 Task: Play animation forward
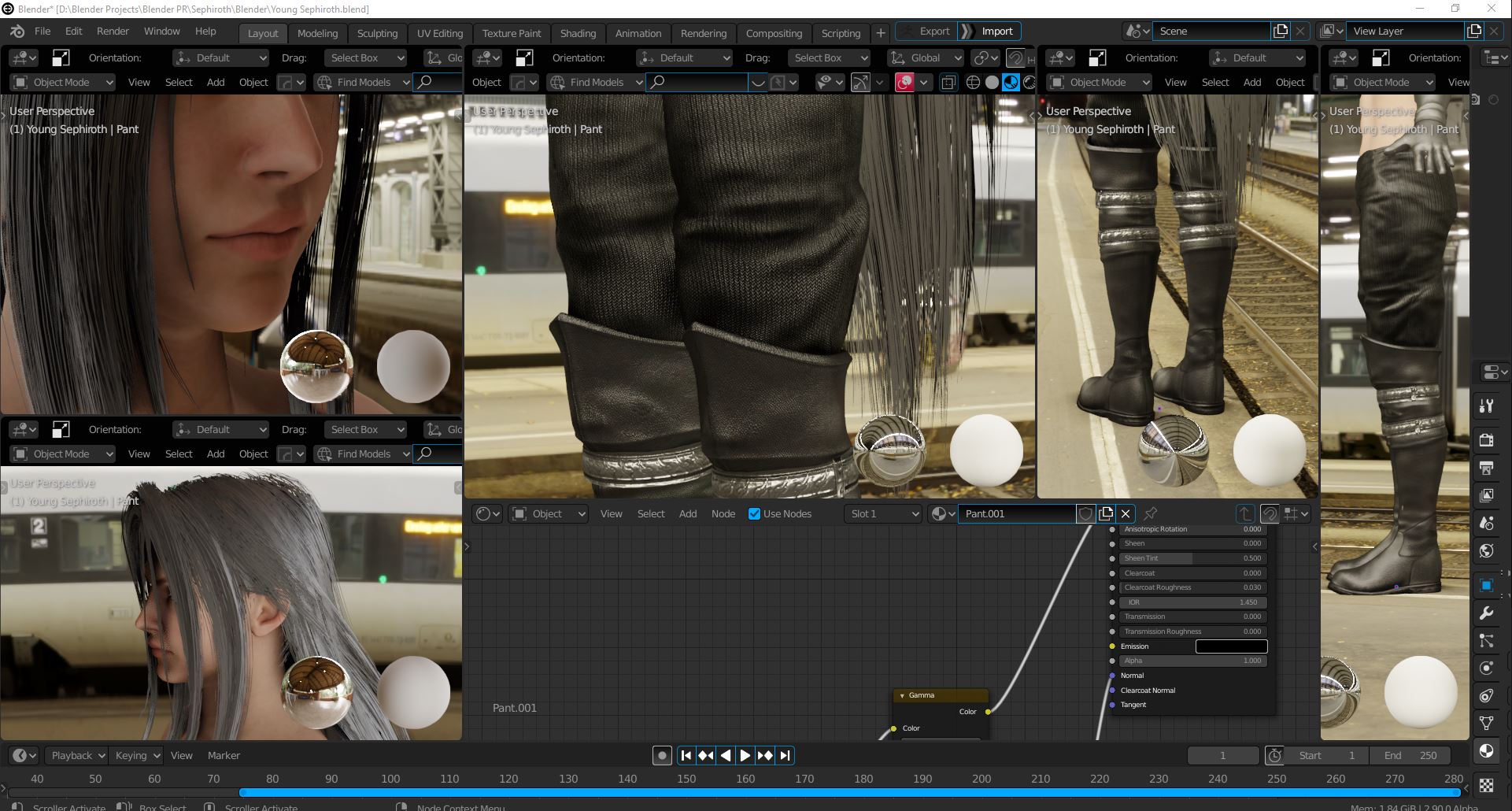click(745, 755)
